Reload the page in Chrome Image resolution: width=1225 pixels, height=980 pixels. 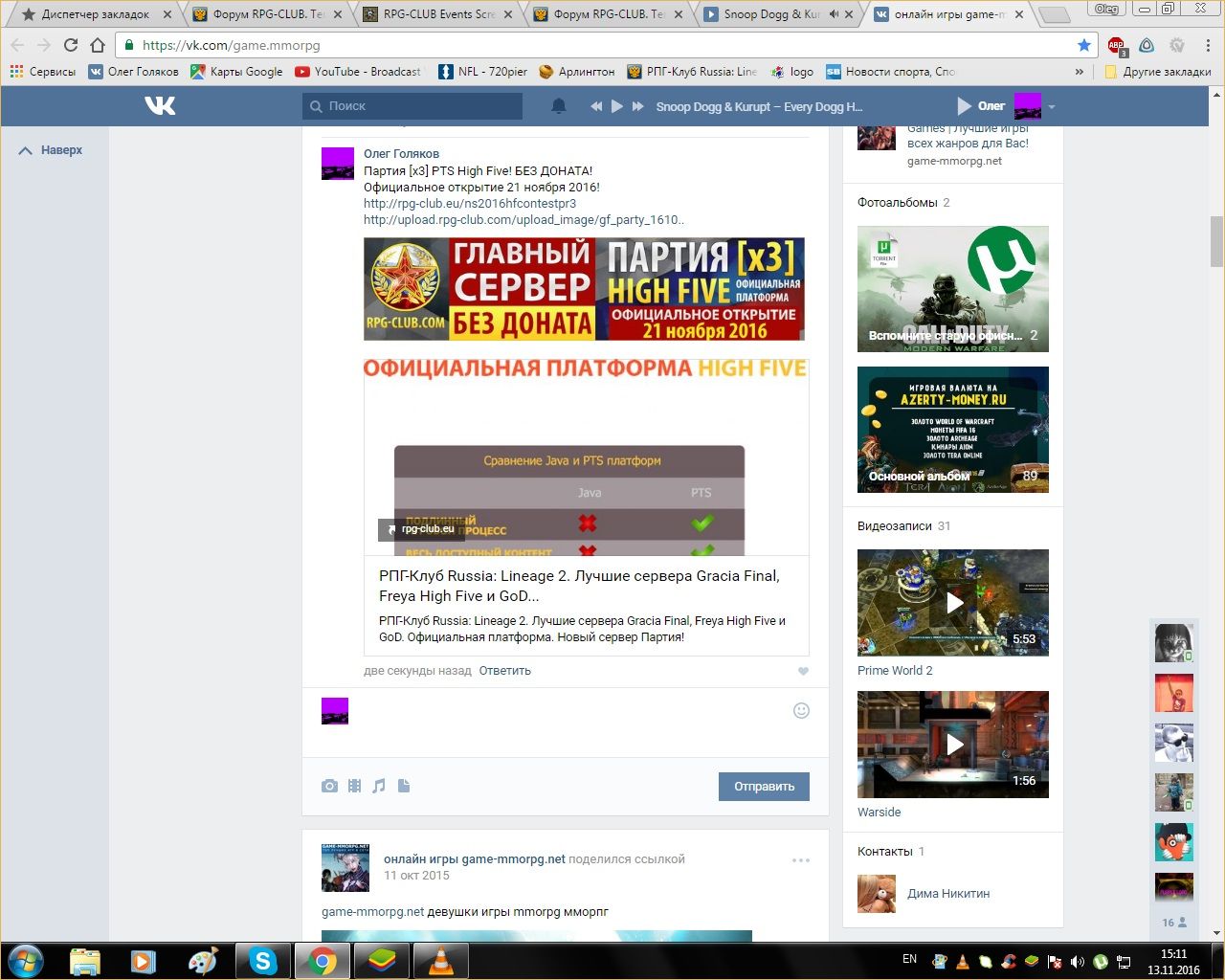point(71,45)
